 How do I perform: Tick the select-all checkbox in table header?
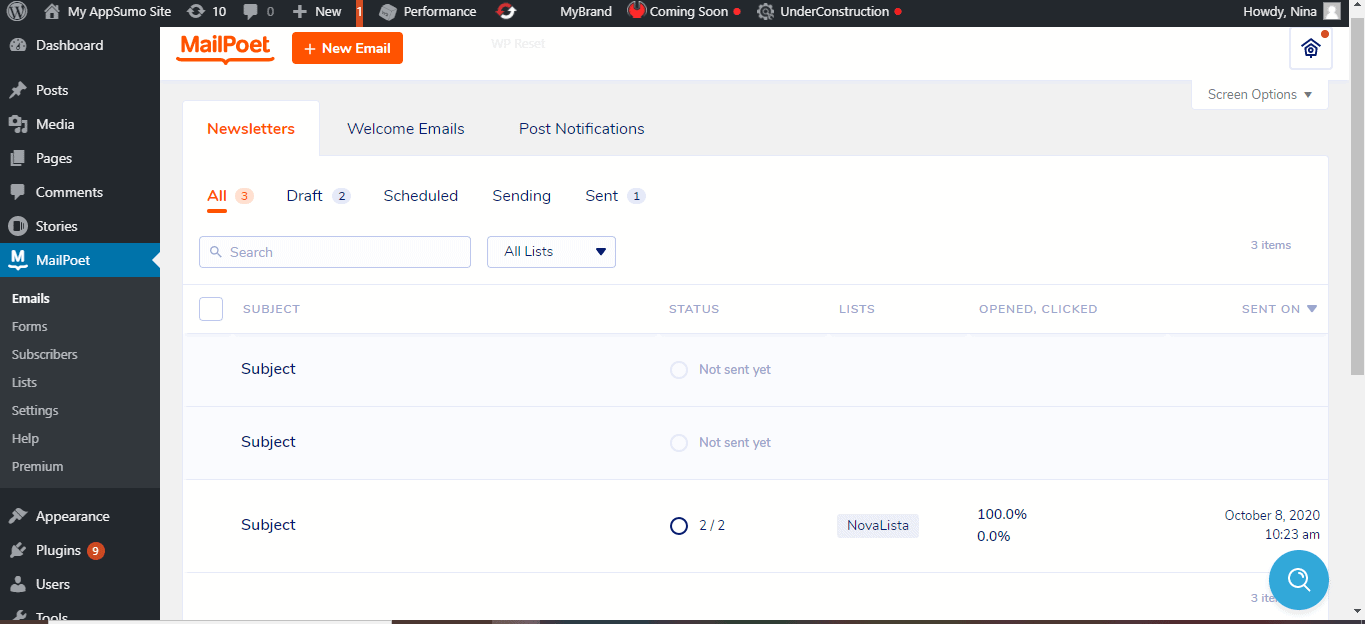pyautogui.click(x=211, y=309)
